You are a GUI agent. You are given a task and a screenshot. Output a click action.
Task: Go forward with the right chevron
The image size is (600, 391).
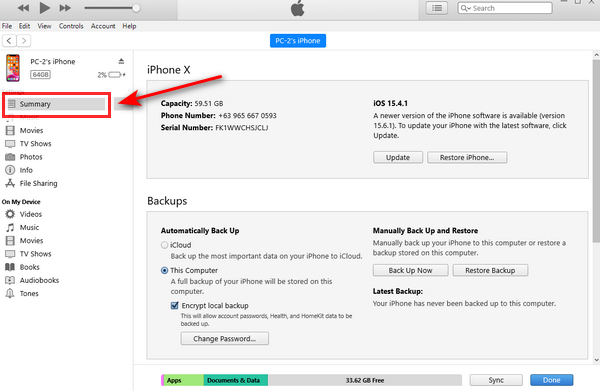[24, 41]
